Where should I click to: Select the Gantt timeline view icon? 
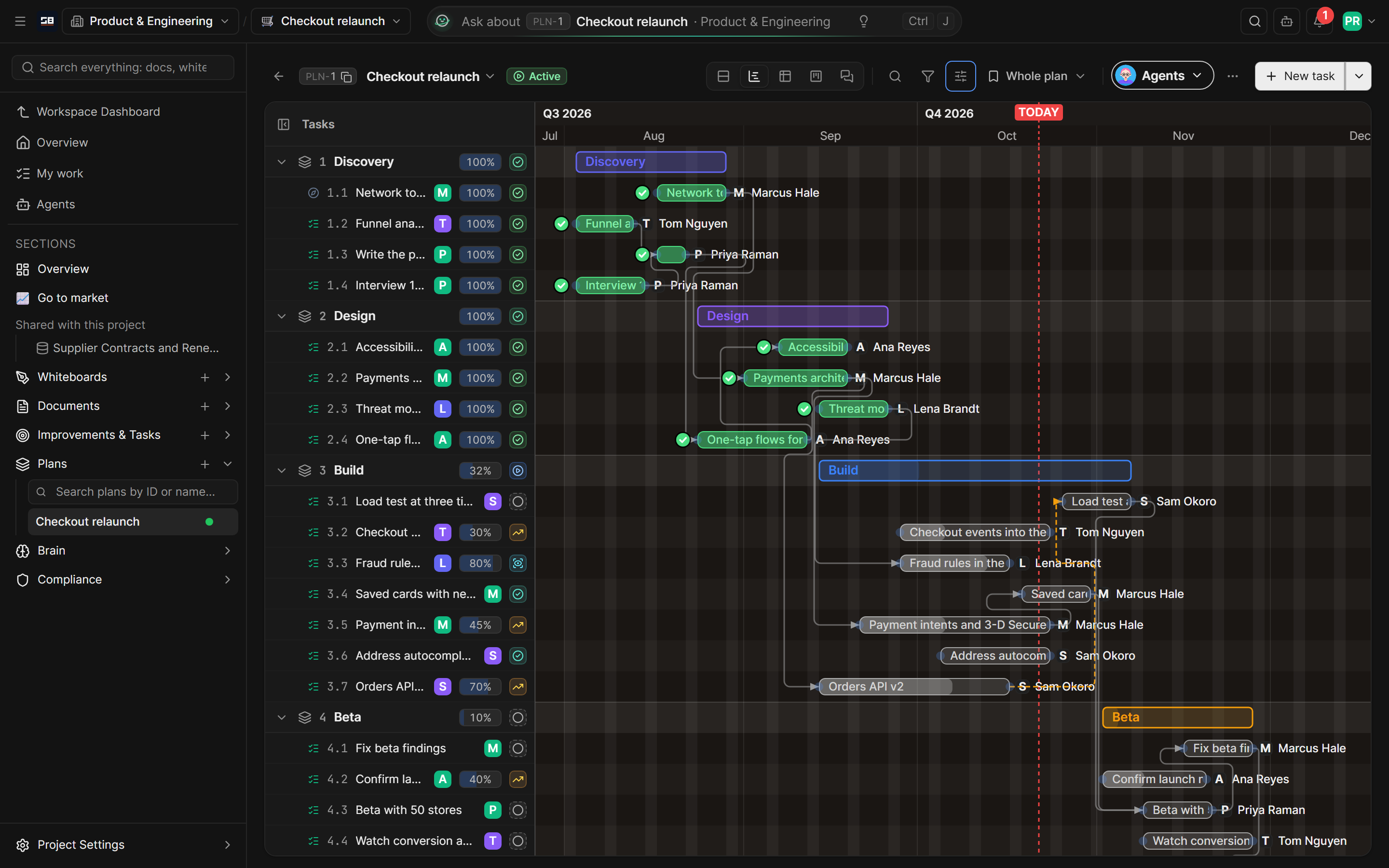pyautogui.click(x=754, y=76)
